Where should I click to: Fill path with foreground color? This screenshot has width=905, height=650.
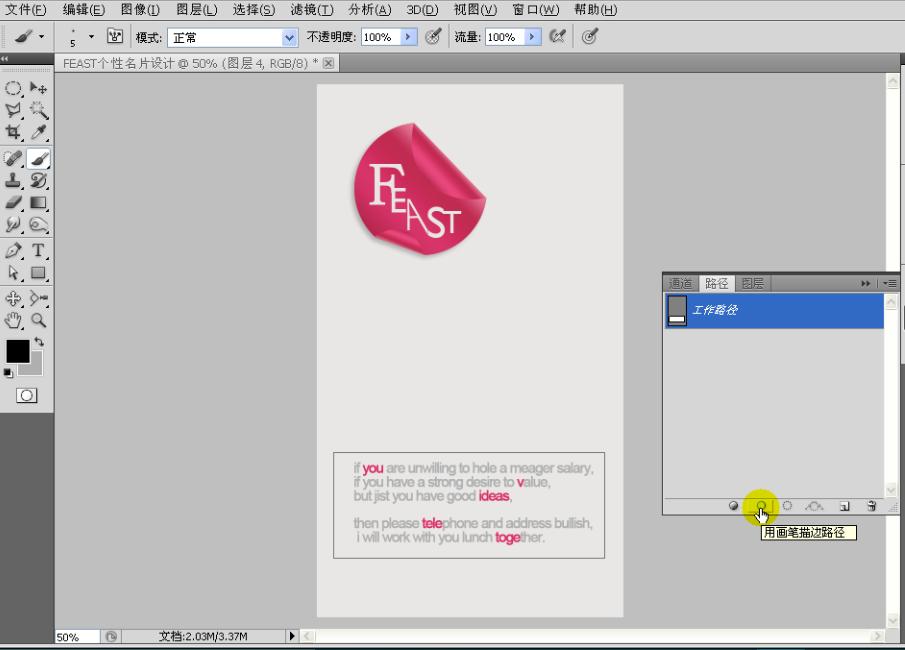point(732,506)
